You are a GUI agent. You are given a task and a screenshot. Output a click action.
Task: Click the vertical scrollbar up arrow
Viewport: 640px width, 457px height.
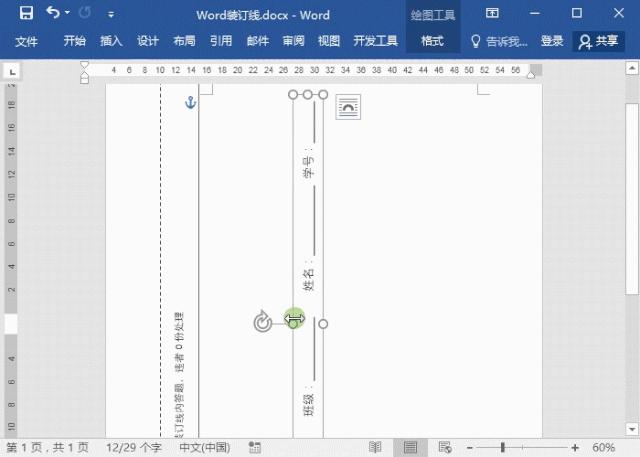(x=632, y=68)
